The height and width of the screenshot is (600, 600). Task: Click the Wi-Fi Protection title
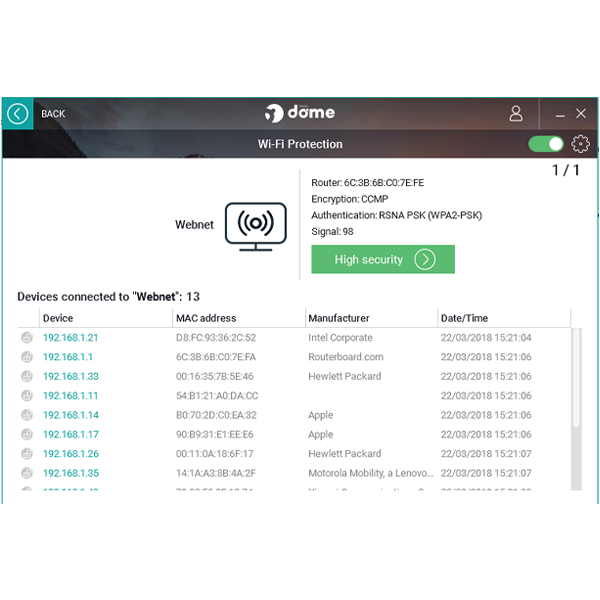[300, 144]
